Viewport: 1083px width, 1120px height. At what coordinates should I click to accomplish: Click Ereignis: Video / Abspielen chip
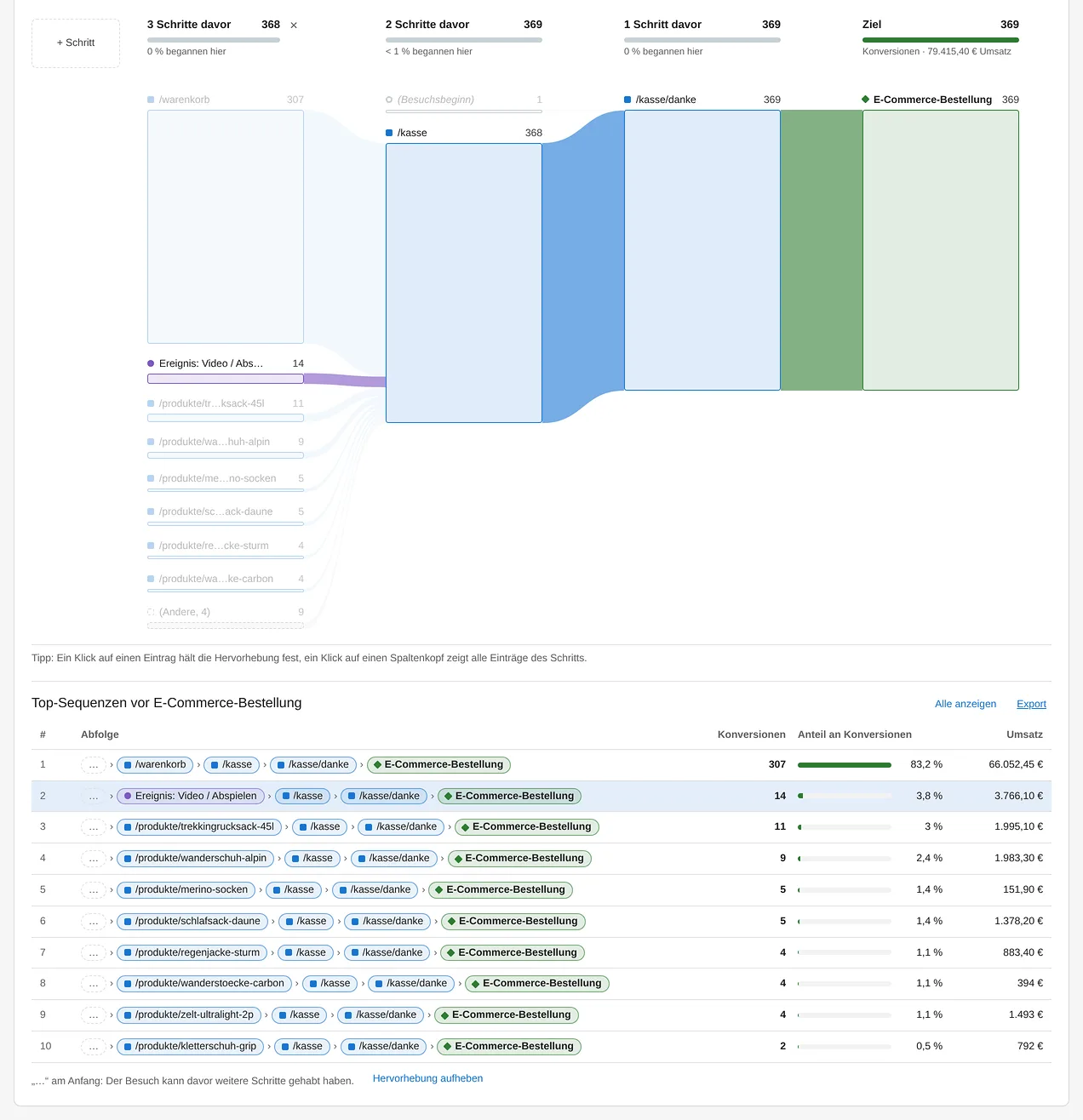point(191,797)
